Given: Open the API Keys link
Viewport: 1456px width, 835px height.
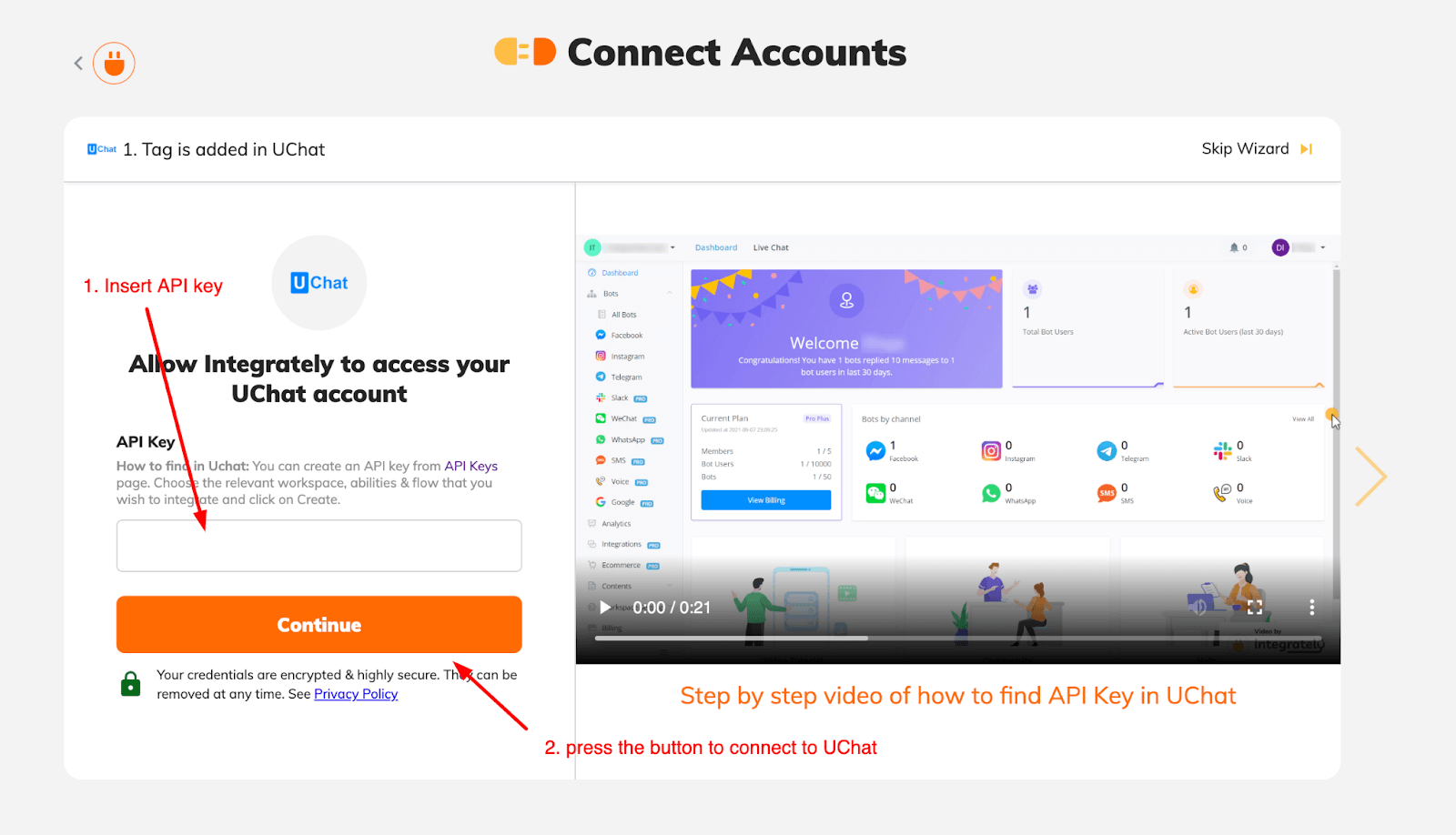Looking at the screenshot, I should coord(470,466).
